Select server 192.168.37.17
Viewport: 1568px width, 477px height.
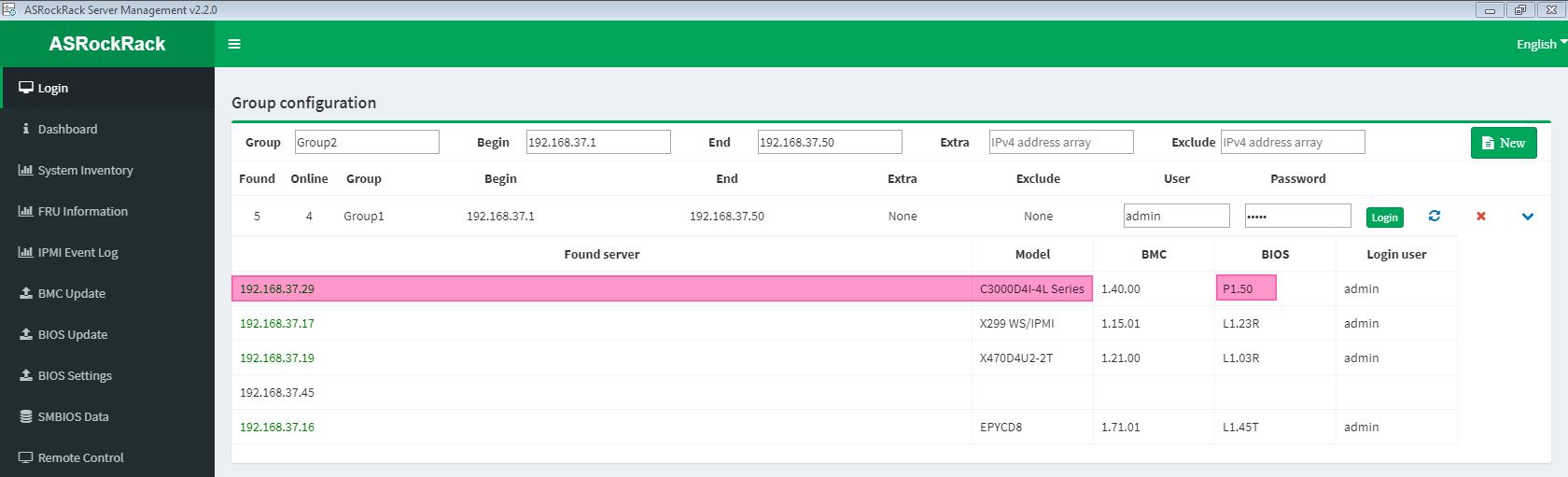pyautogui.click(x=277, y=323)
